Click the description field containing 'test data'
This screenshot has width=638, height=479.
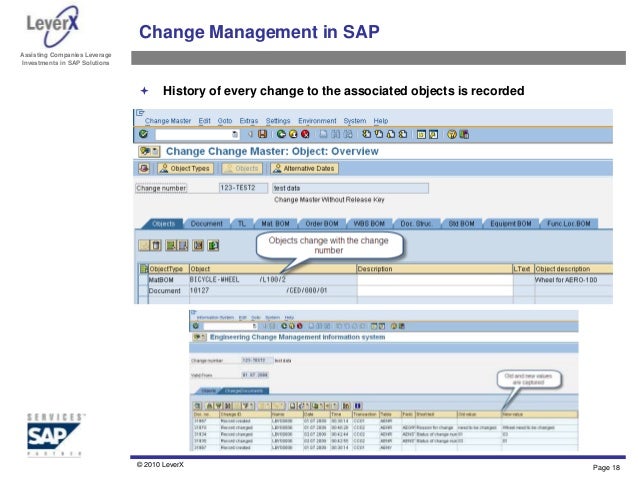click(x=350, y=188)
